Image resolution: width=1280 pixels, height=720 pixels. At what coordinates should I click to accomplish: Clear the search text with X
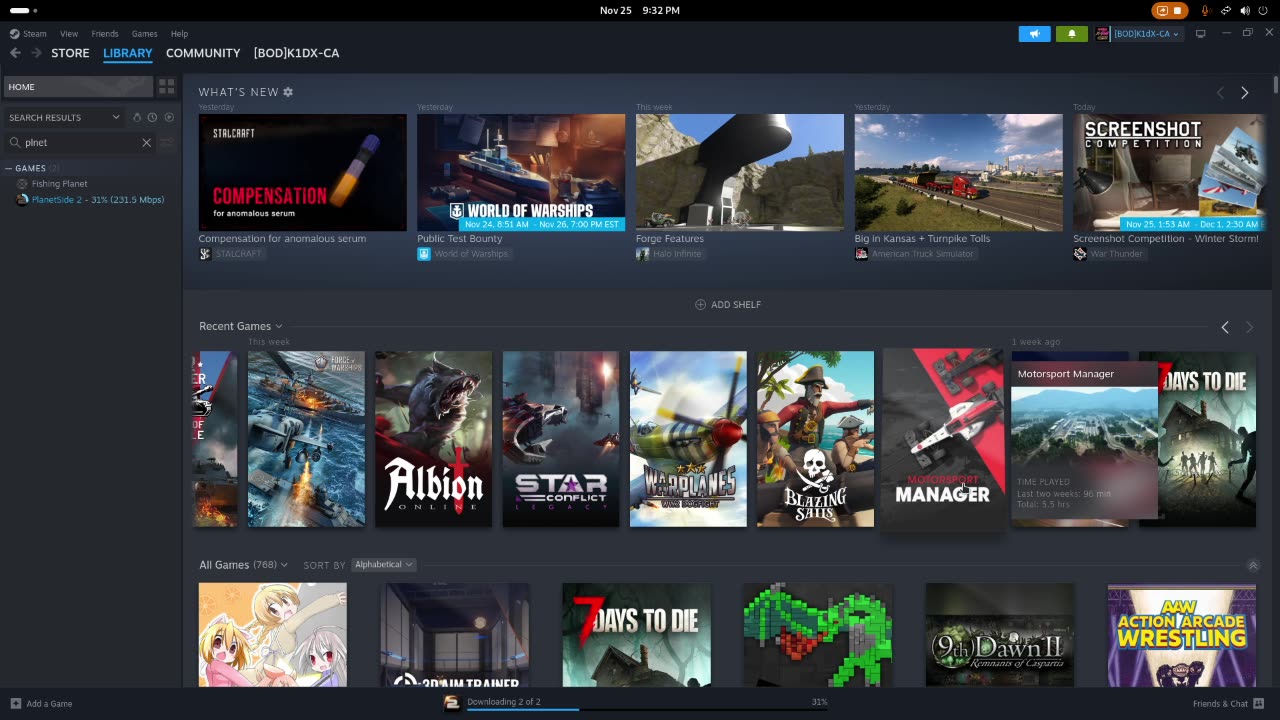(x=146, y=142)
